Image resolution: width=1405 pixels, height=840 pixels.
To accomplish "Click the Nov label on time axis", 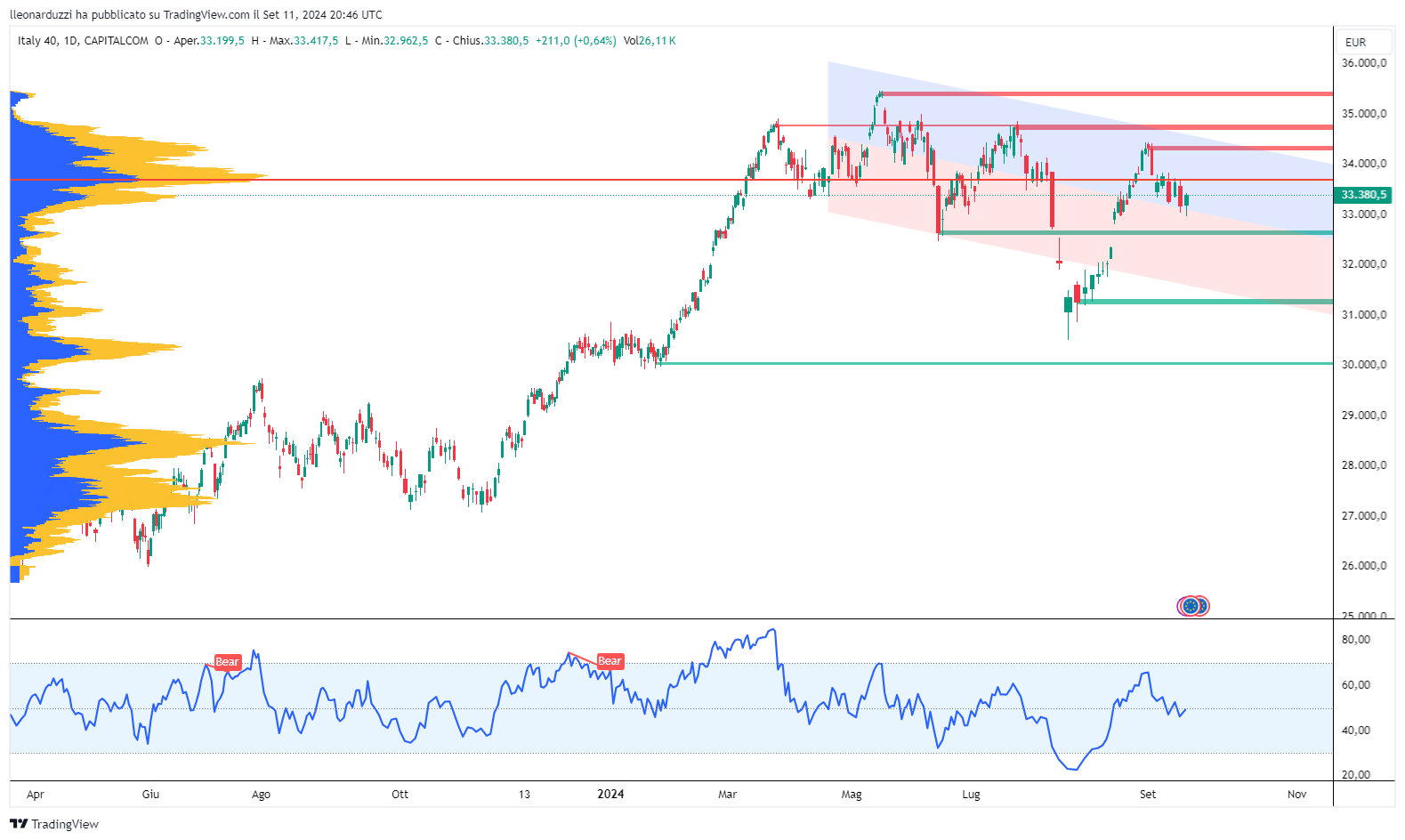I will click(1297, 795).
